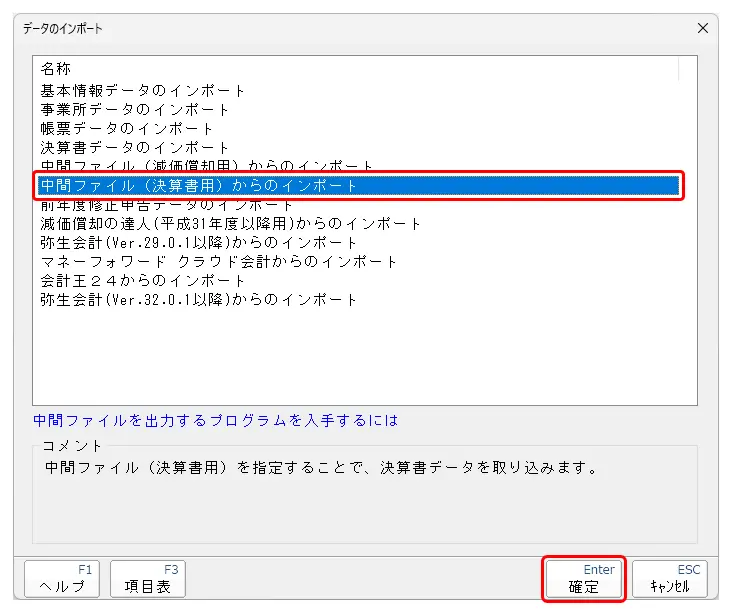This screenshot has height=609, width=731.
Task: Pick 中間ファイル（減価償却用）からのインポート
Action: 207,165
